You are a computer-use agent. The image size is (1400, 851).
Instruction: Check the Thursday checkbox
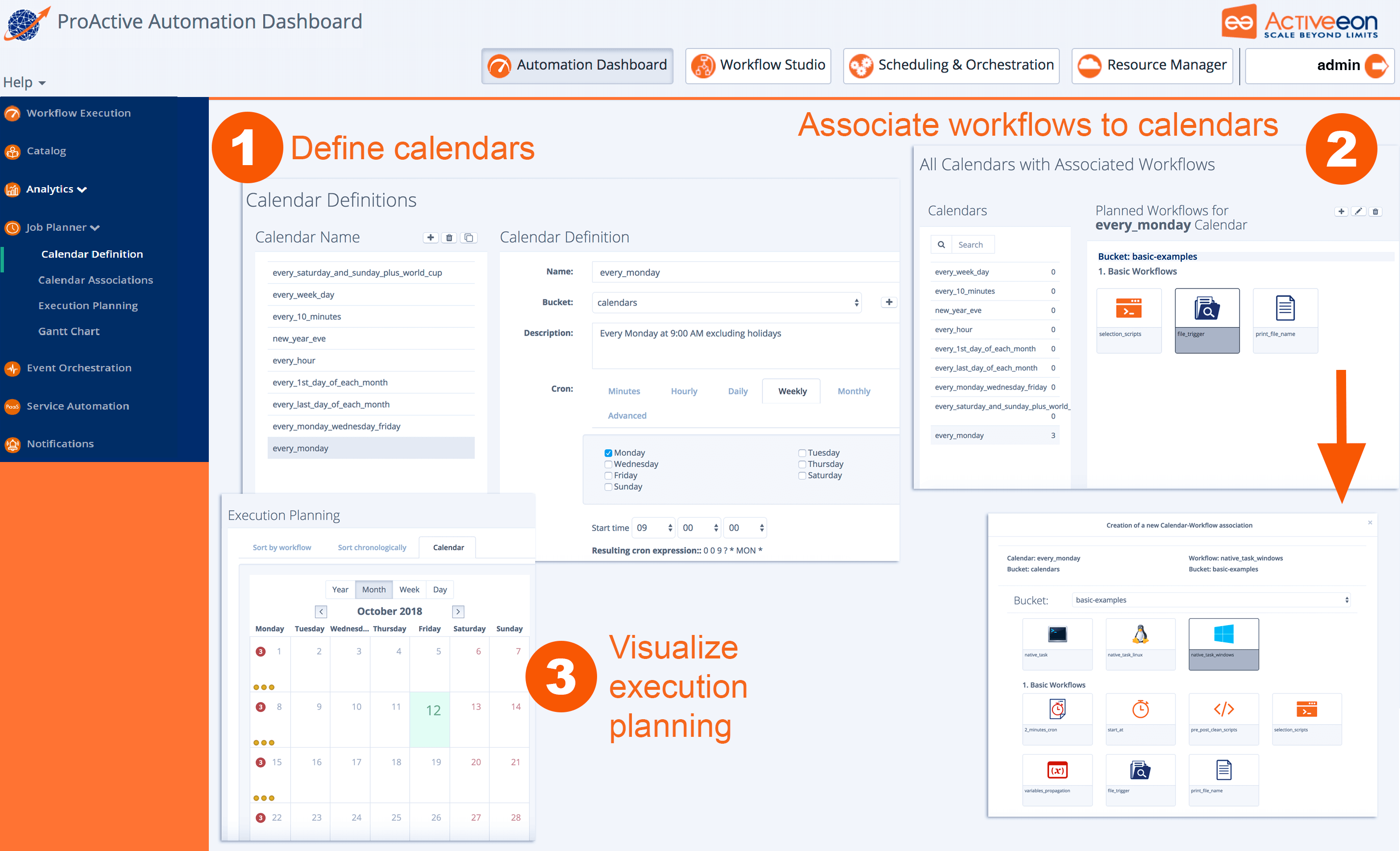tap(801, 464)
